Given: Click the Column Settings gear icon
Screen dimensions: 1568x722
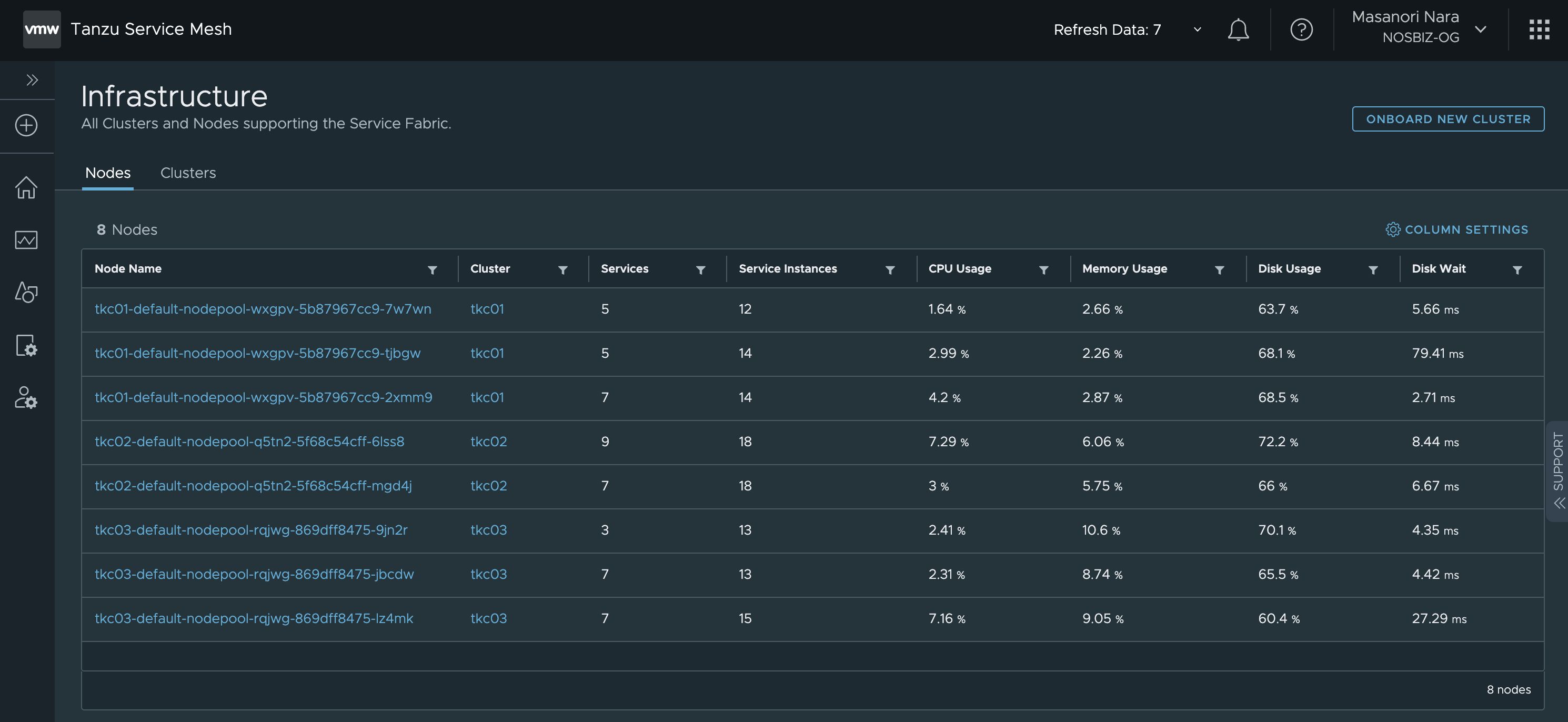Looking at the screenshot, I should click(1393, 229).
